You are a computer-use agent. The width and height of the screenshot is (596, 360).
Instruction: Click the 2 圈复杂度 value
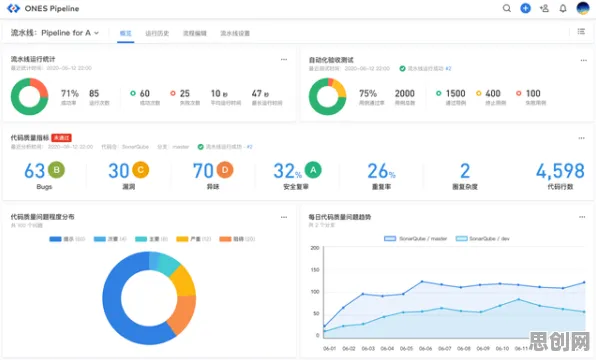tap(465, 171)
